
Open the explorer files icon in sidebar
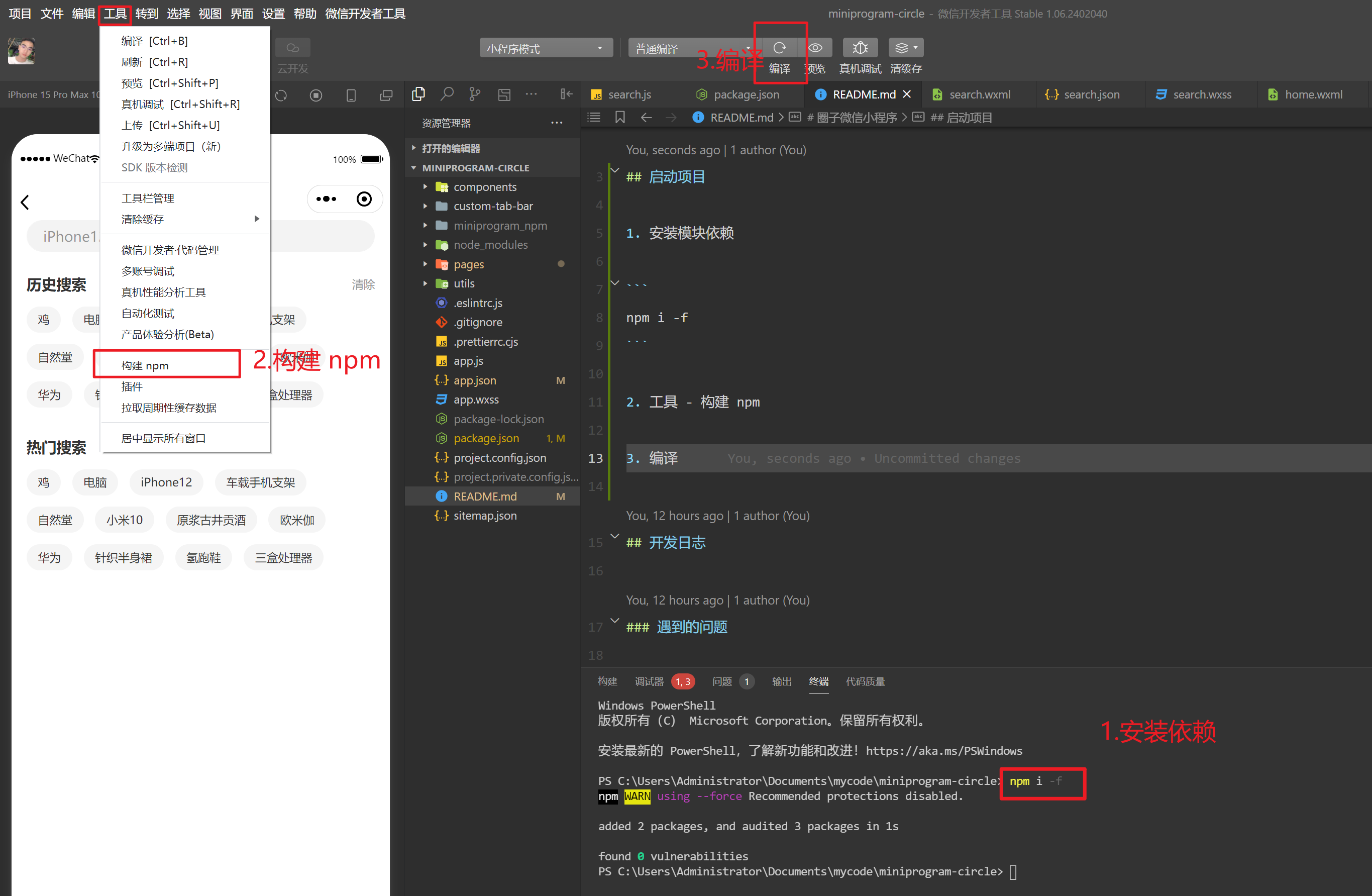(x=418, y=94)
